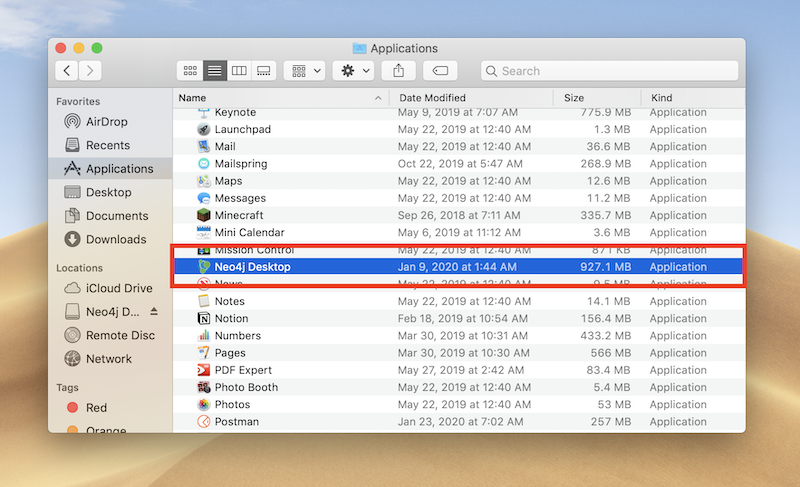Focus the Search field

(x=610, y=71)
